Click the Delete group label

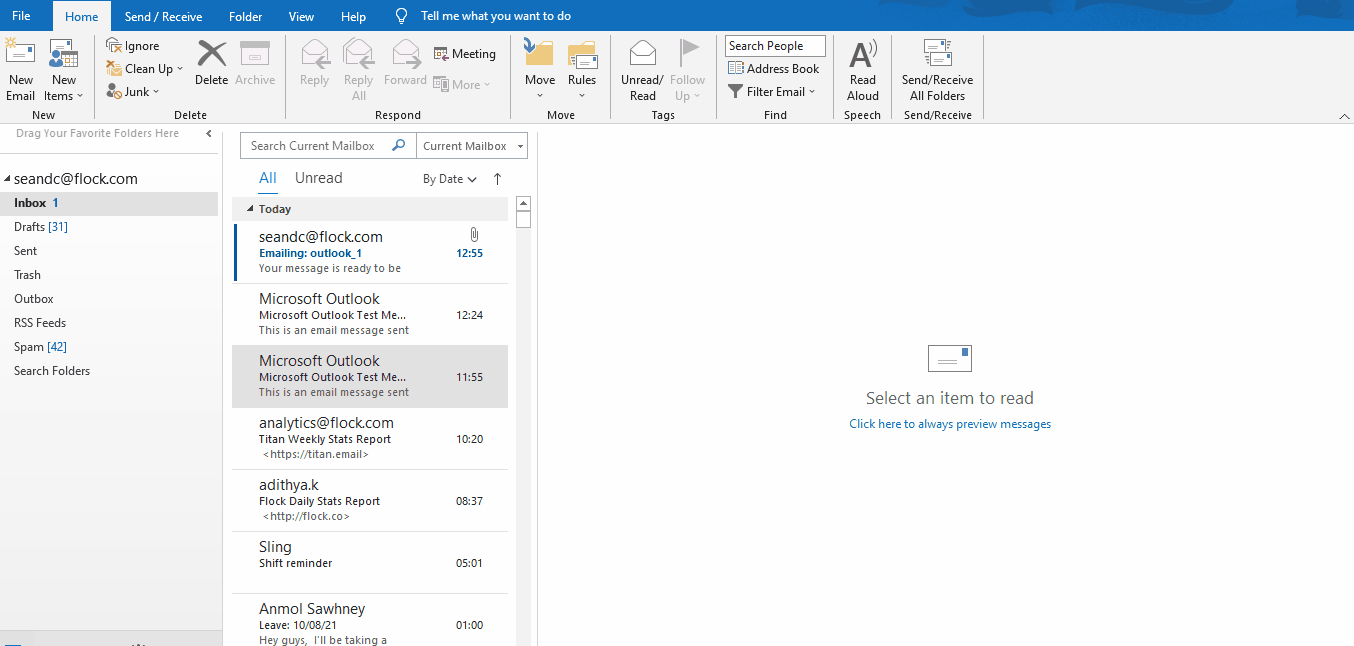click(190, 115)
